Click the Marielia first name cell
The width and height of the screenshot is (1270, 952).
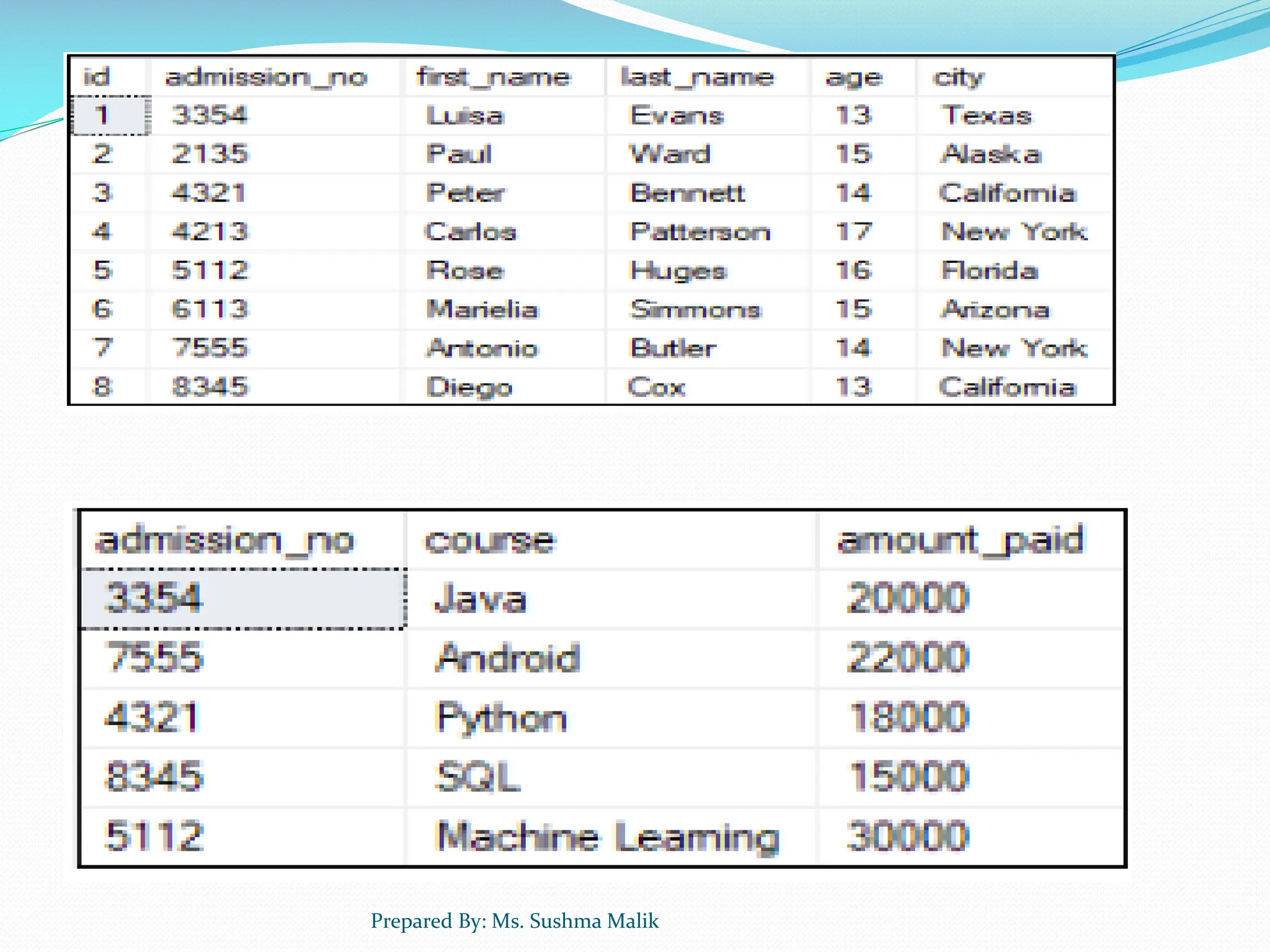(x=482, y=309)
